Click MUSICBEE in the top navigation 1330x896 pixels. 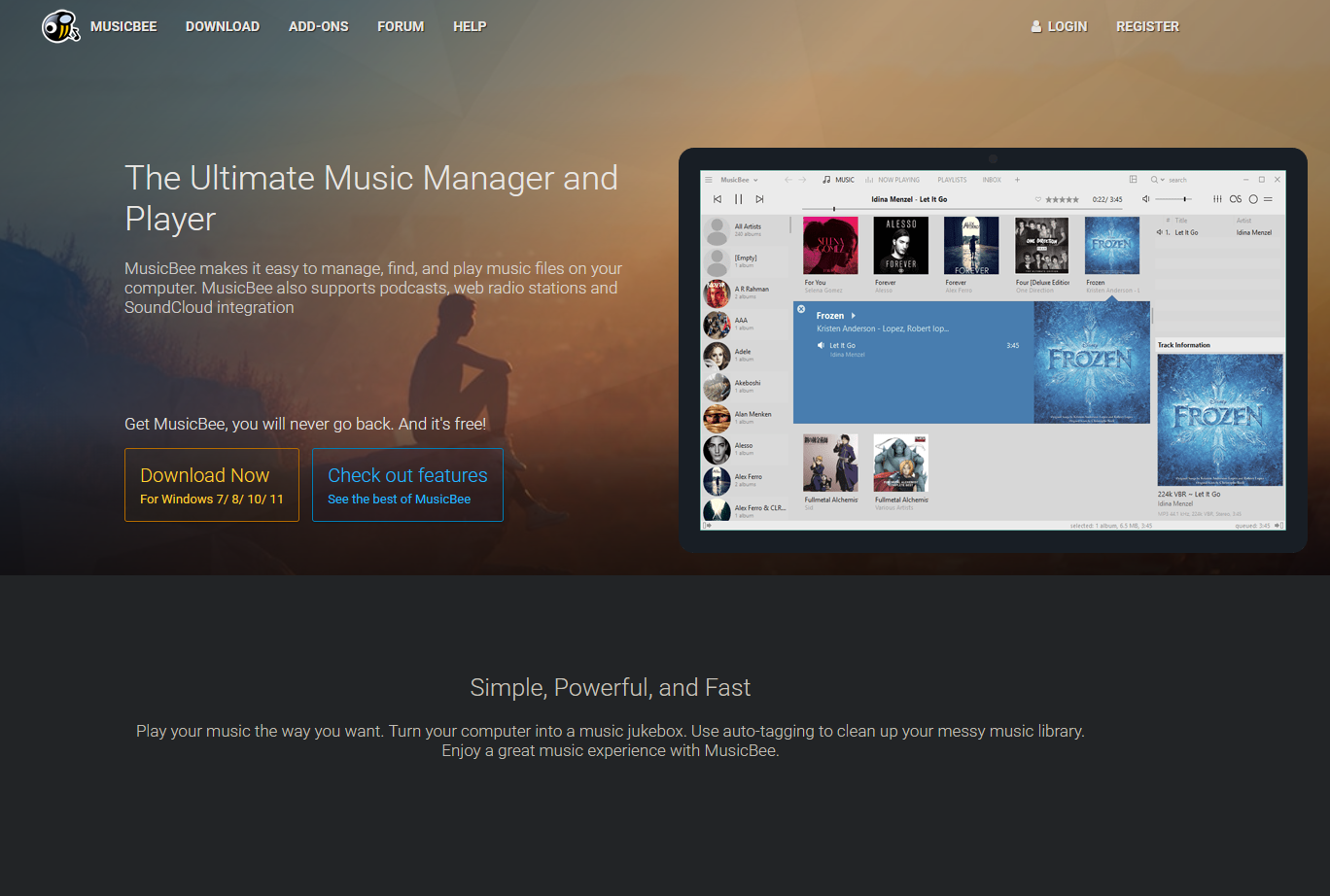click(x=123, y=26)
